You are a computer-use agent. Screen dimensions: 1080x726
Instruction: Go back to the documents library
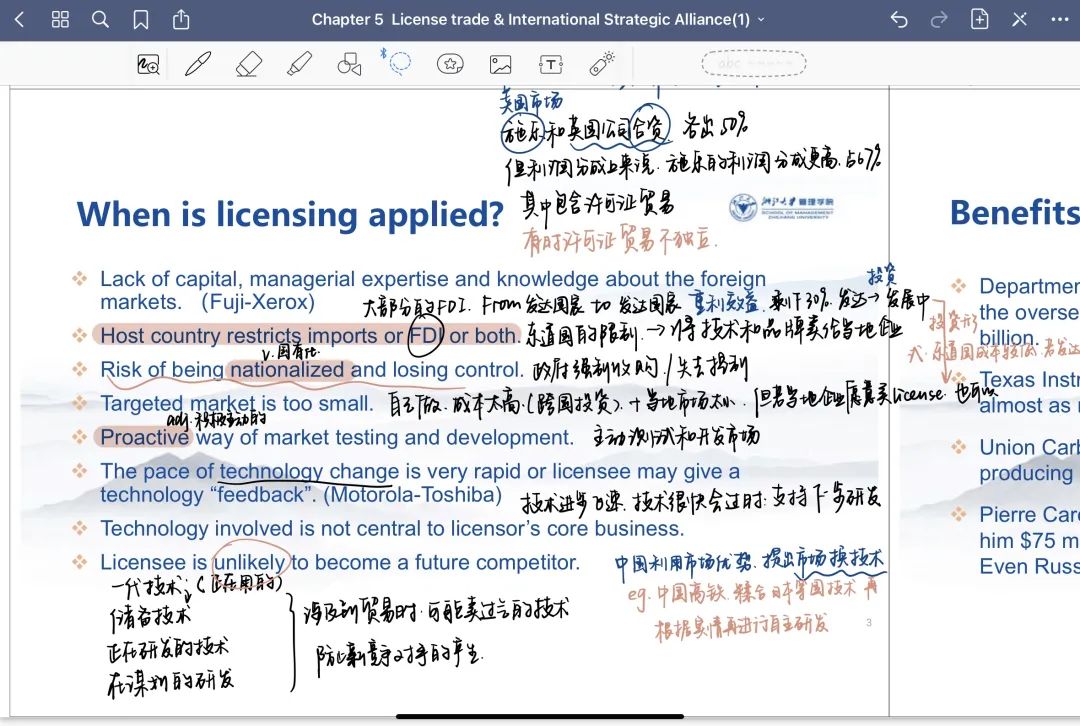[x=19, y=20]
